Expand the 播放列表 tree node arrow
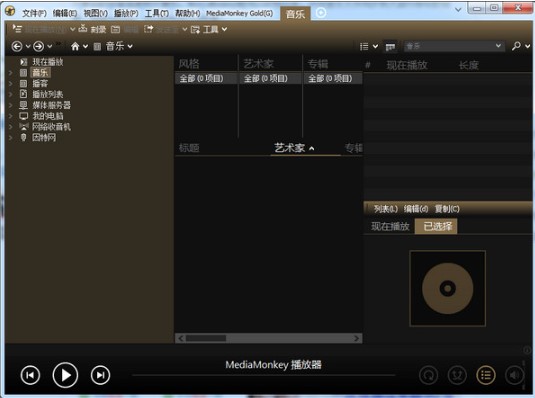Screen dimensions: 535x398 (10, 95)
